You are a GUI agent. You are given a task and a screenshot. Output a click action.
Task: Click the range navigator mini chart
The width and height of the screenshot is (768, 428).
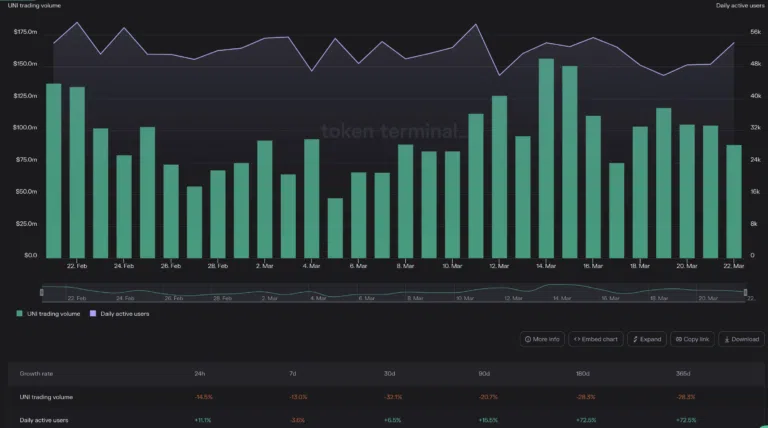[393, 292]
